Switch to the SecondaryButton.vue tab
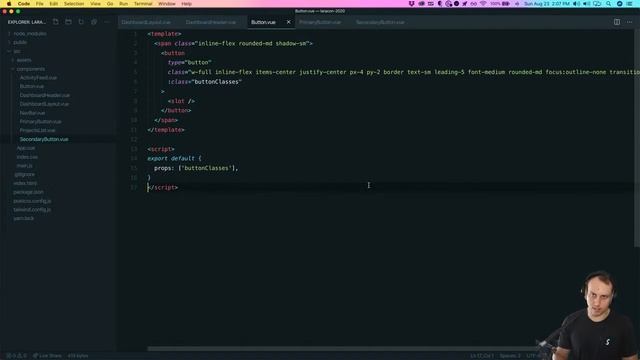 pyautogui.click(x=380, y=22)
